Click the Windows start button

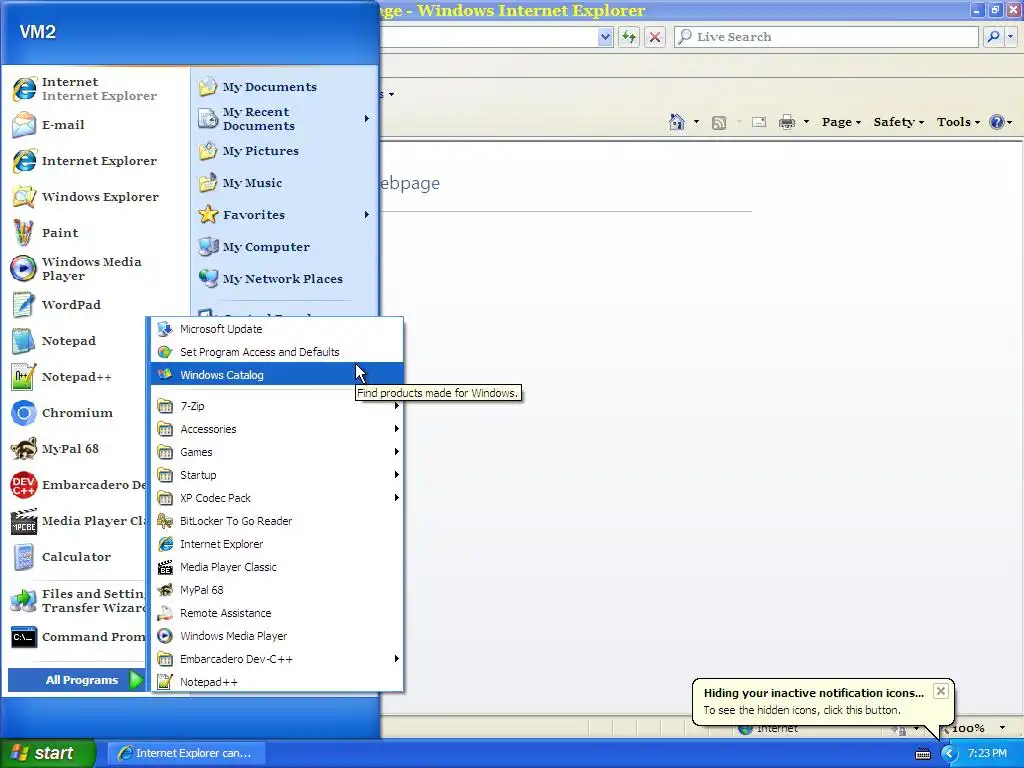pyautogui.click(x=47, y=753)
